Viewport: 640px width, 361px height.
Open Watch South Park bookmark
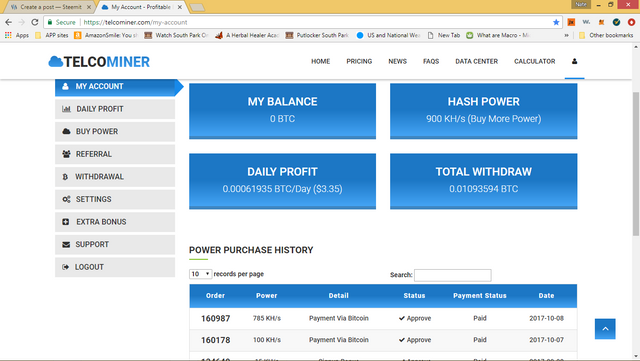(176, 35)
